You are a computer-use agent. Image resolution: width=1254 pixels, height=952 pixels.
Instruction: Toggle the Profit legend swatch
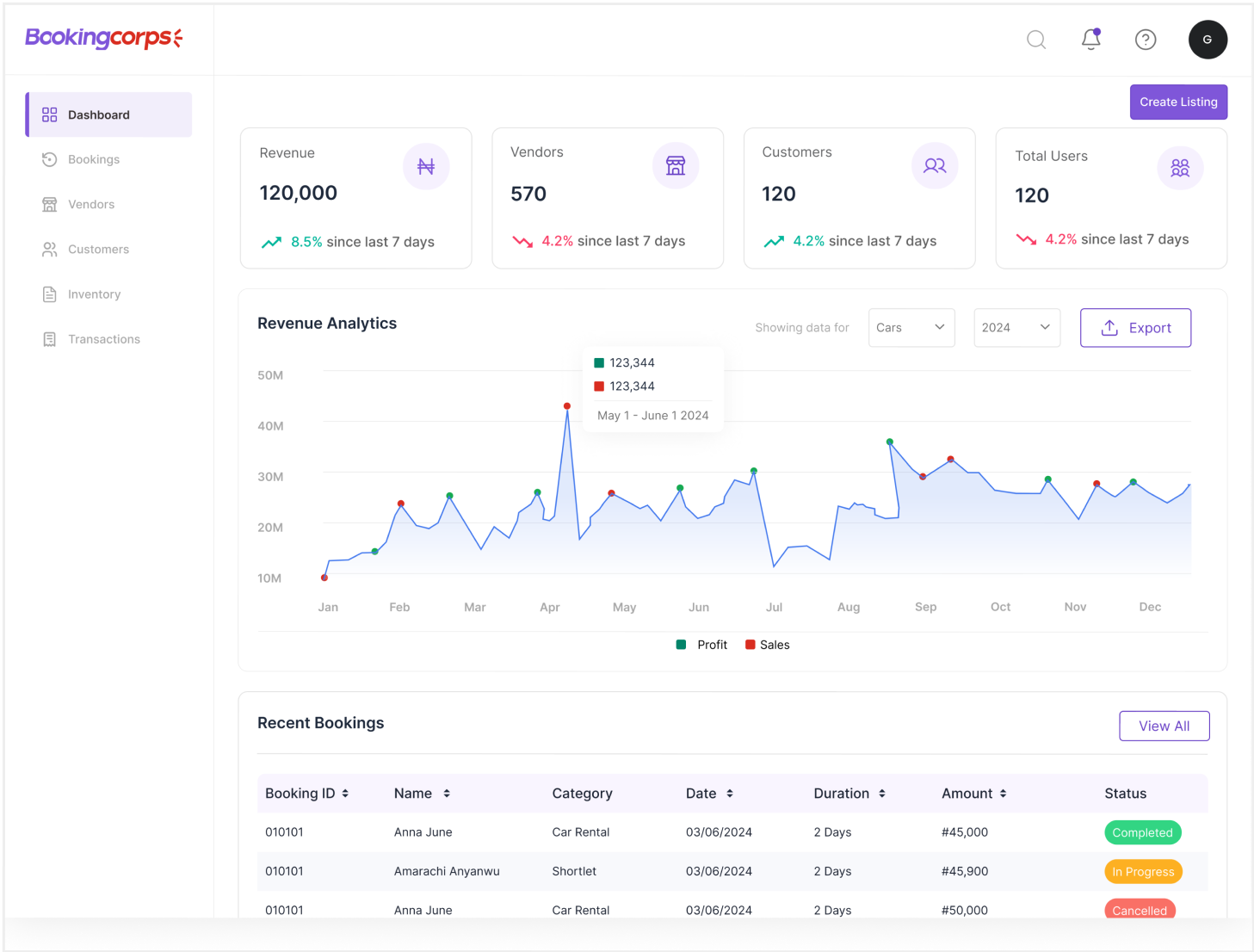tap(681, 645)
